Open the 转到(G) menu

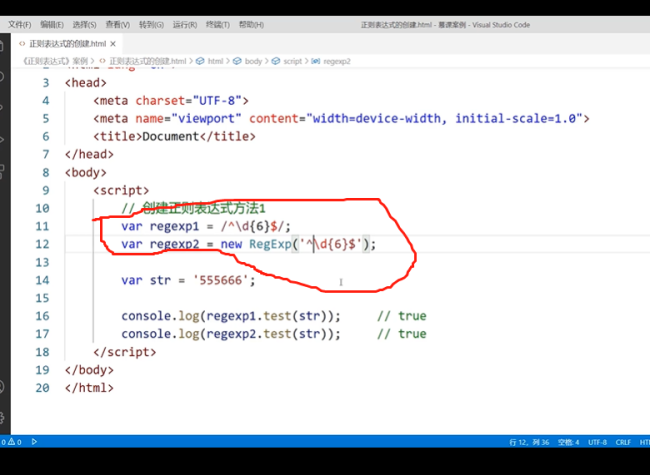pos(151,25)
